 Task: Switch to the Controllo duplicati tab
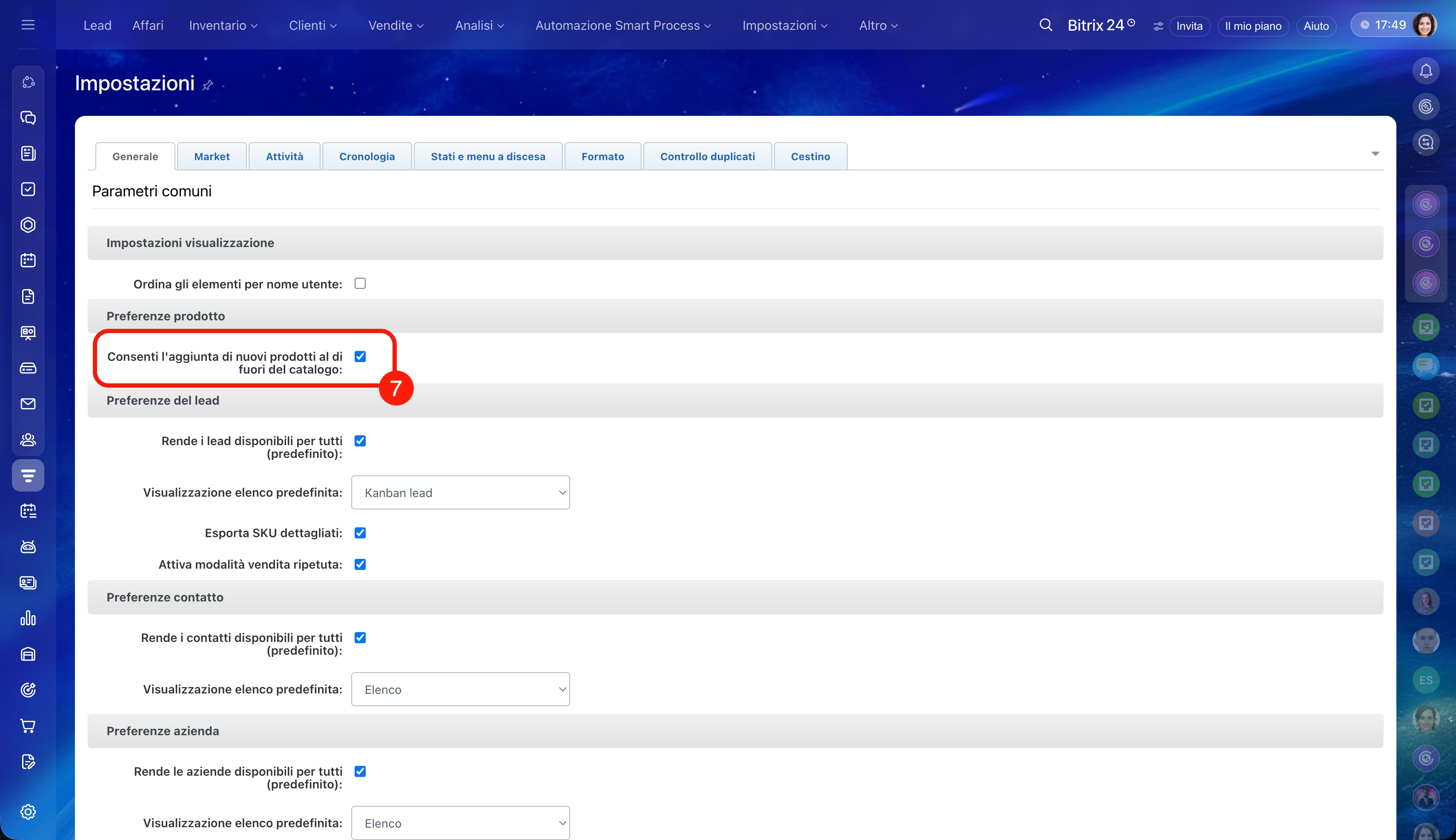[707, 156]
